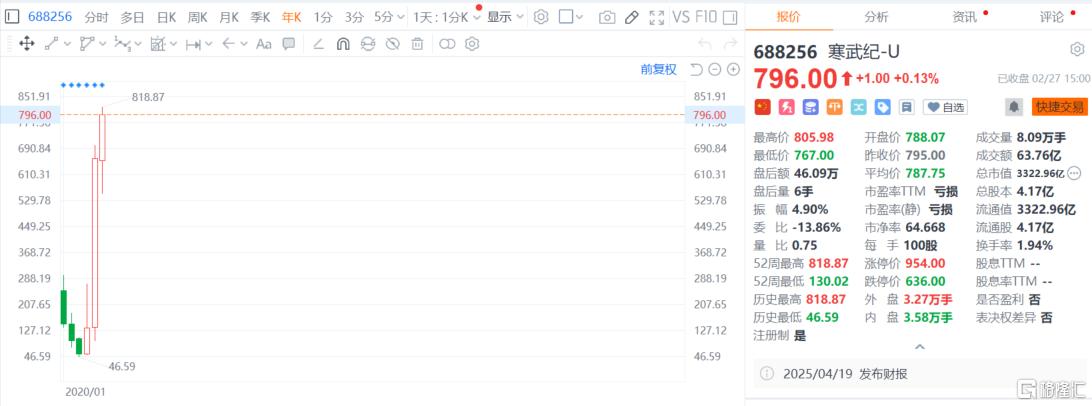Enter fullscreen chart mode

[656, 17]
